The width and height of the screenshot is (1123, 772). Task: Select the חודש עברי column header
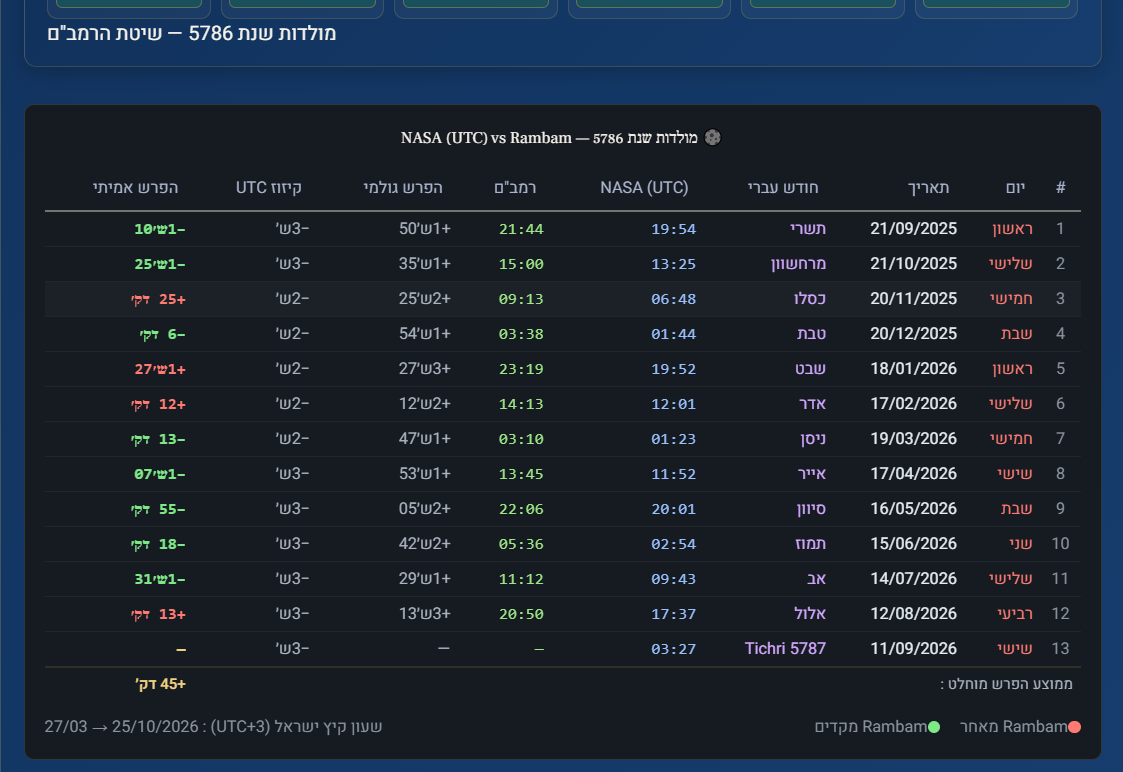(x=783, y=188)
